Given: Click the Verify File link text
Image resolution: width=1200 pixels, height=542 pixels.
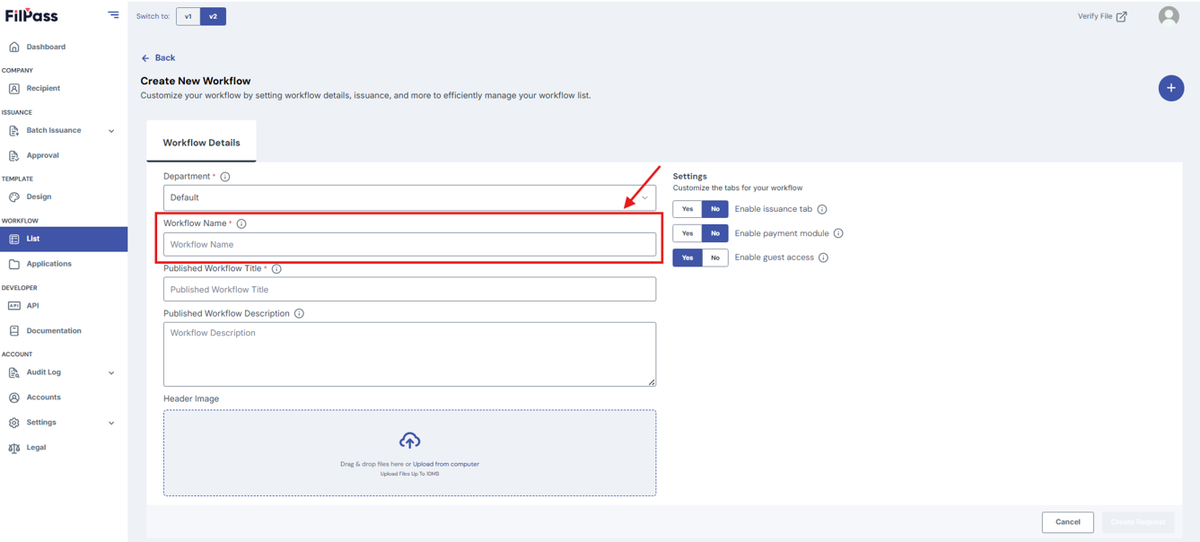Looking at the screenshot, I should (1095, 16).
